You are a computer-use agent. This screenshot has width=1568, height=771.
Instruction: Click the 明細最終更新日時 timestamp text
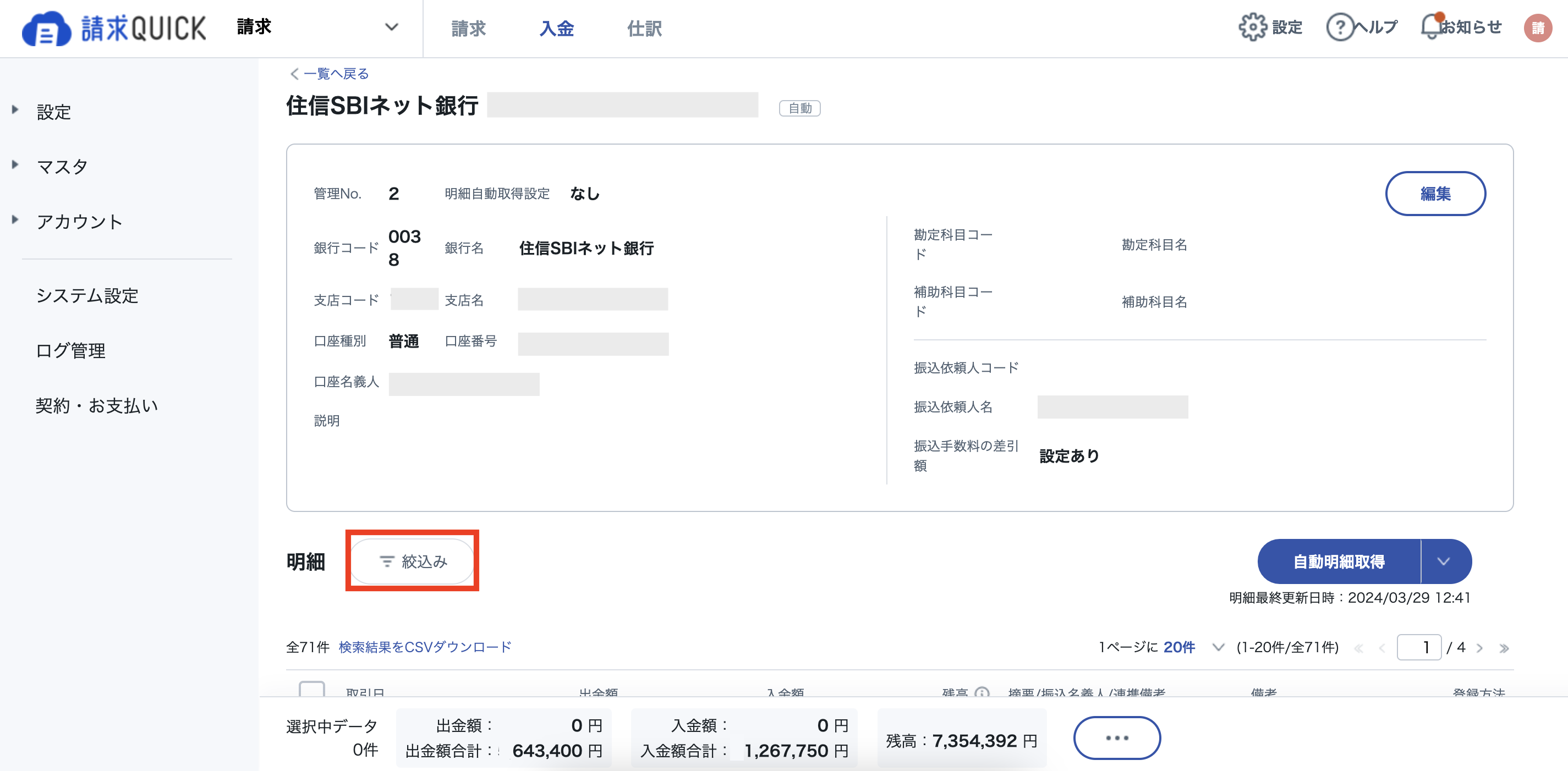(1350, 598)
